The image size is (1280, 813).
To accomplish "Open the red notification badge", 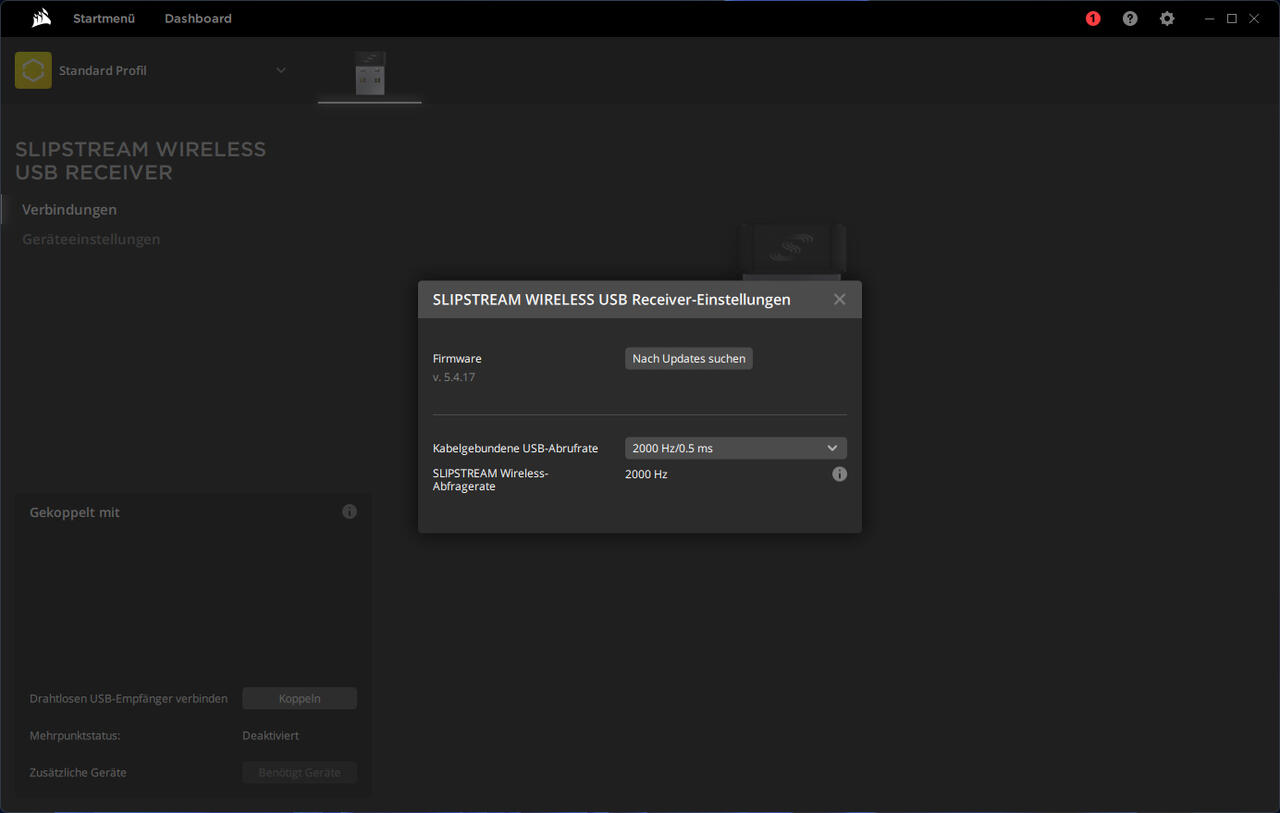I will coord(1093,18).
